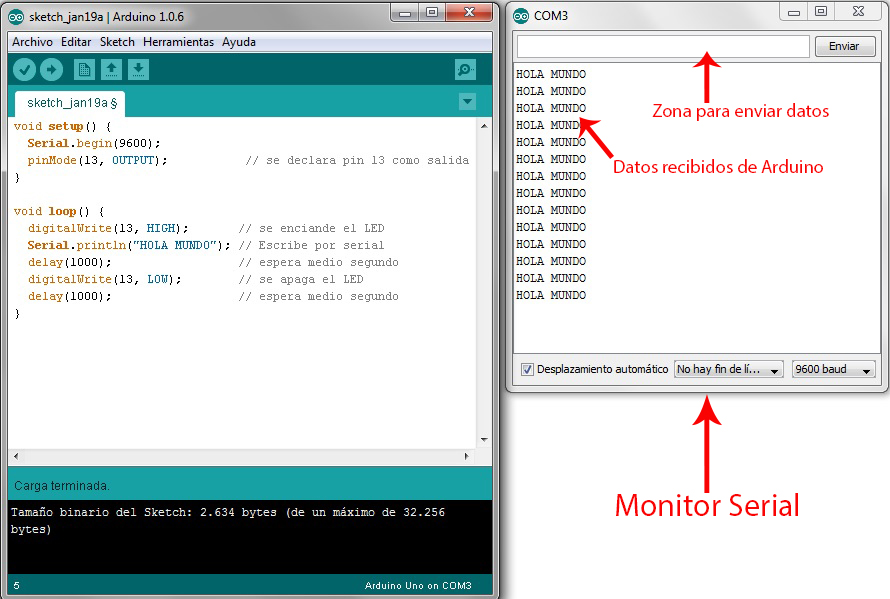
Task: Click the Upload arrow icon
Action: [x=51, y=70]
